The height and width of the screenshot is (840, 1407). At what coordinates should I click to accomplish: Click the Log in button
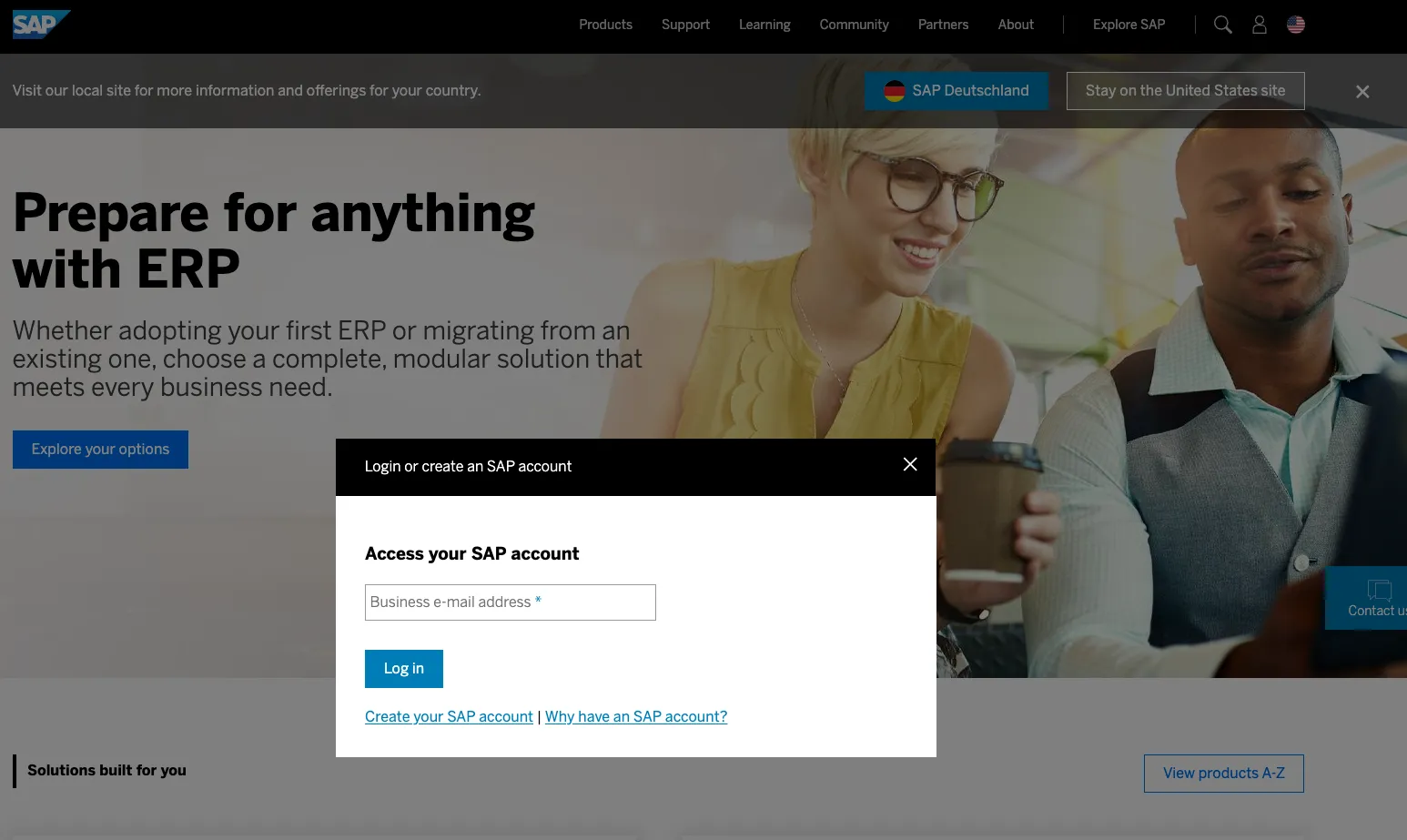(x=404, y=669)
